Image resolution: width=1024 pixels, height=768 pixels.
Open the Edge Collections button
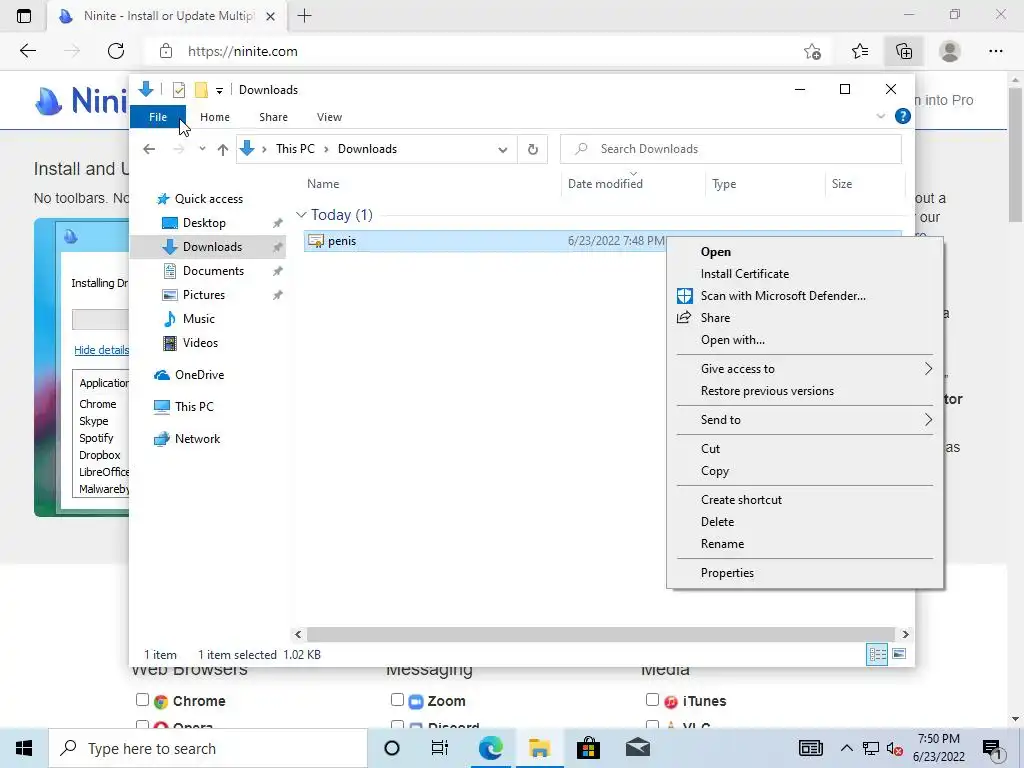(904, 51)
